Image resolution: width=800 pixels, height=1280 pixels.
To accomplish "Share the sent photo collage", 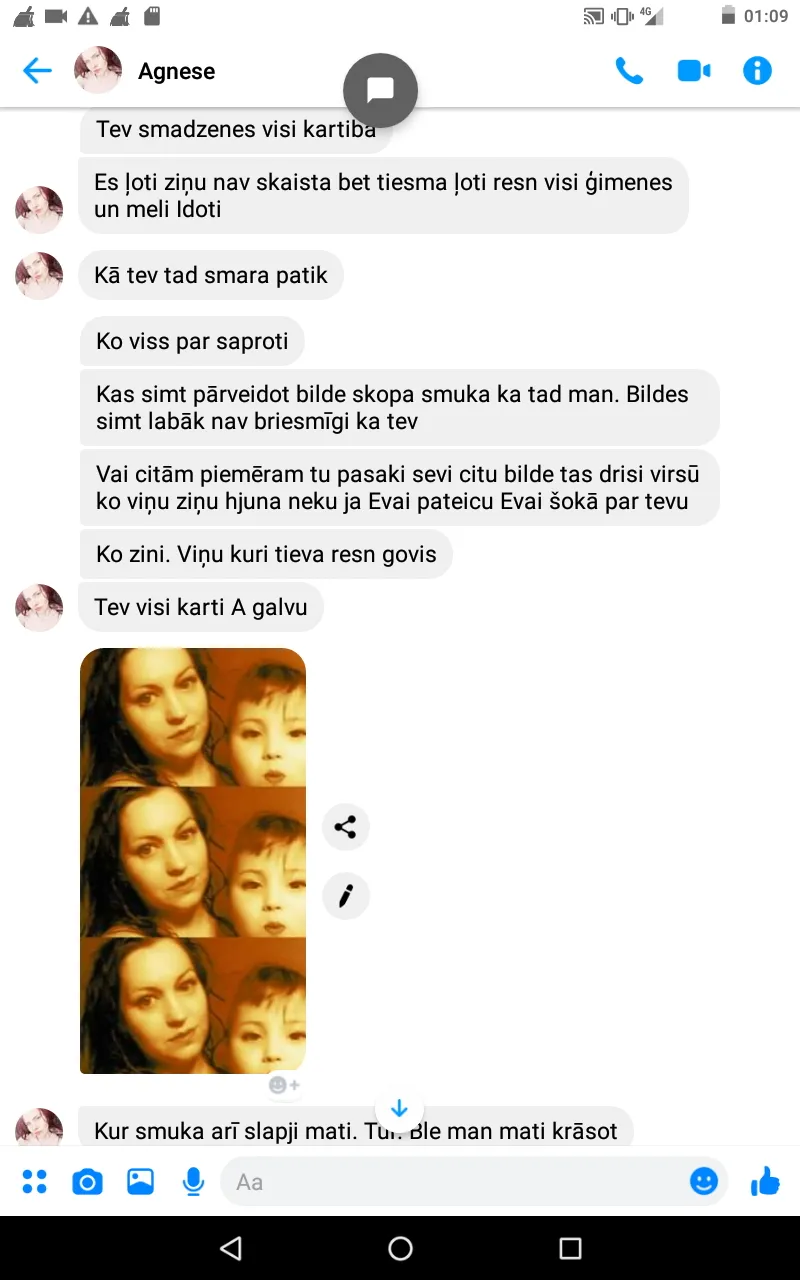I will (x=346, y=827).
